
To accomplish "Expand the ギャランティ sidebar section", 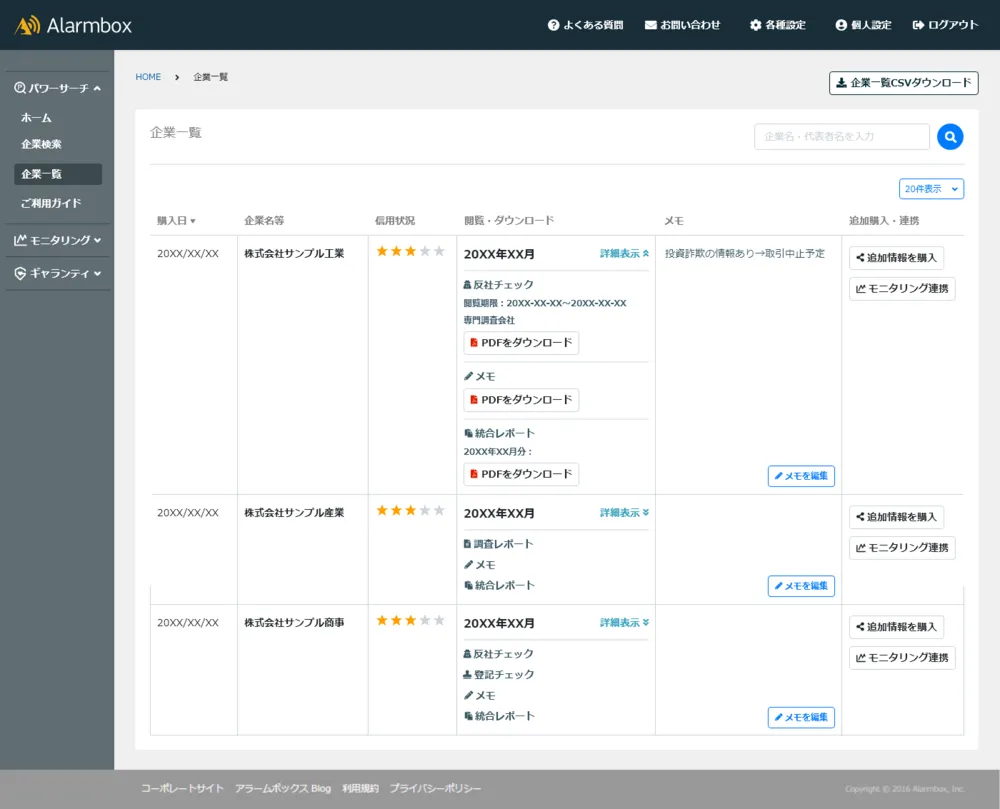I will coord(58,273).
